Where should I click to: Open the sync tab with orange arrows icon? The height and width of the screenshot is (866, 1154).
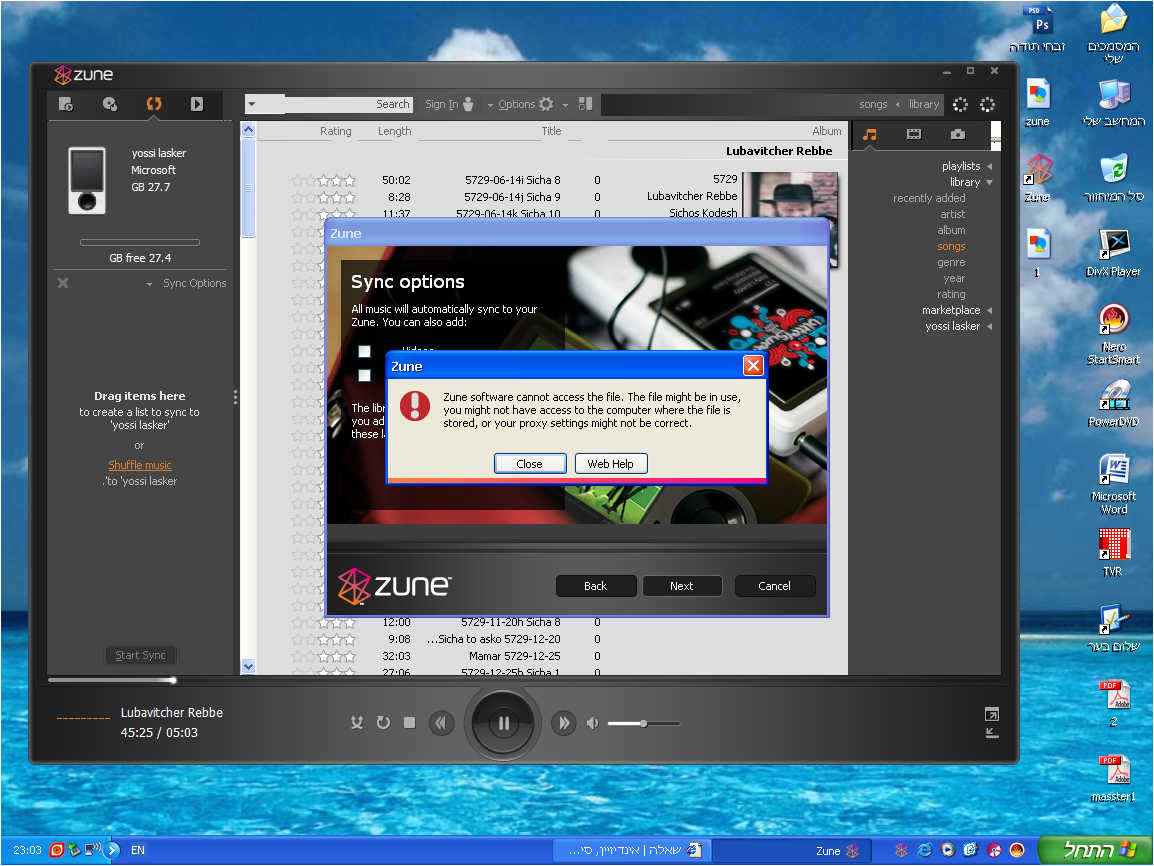click(153, 104)
